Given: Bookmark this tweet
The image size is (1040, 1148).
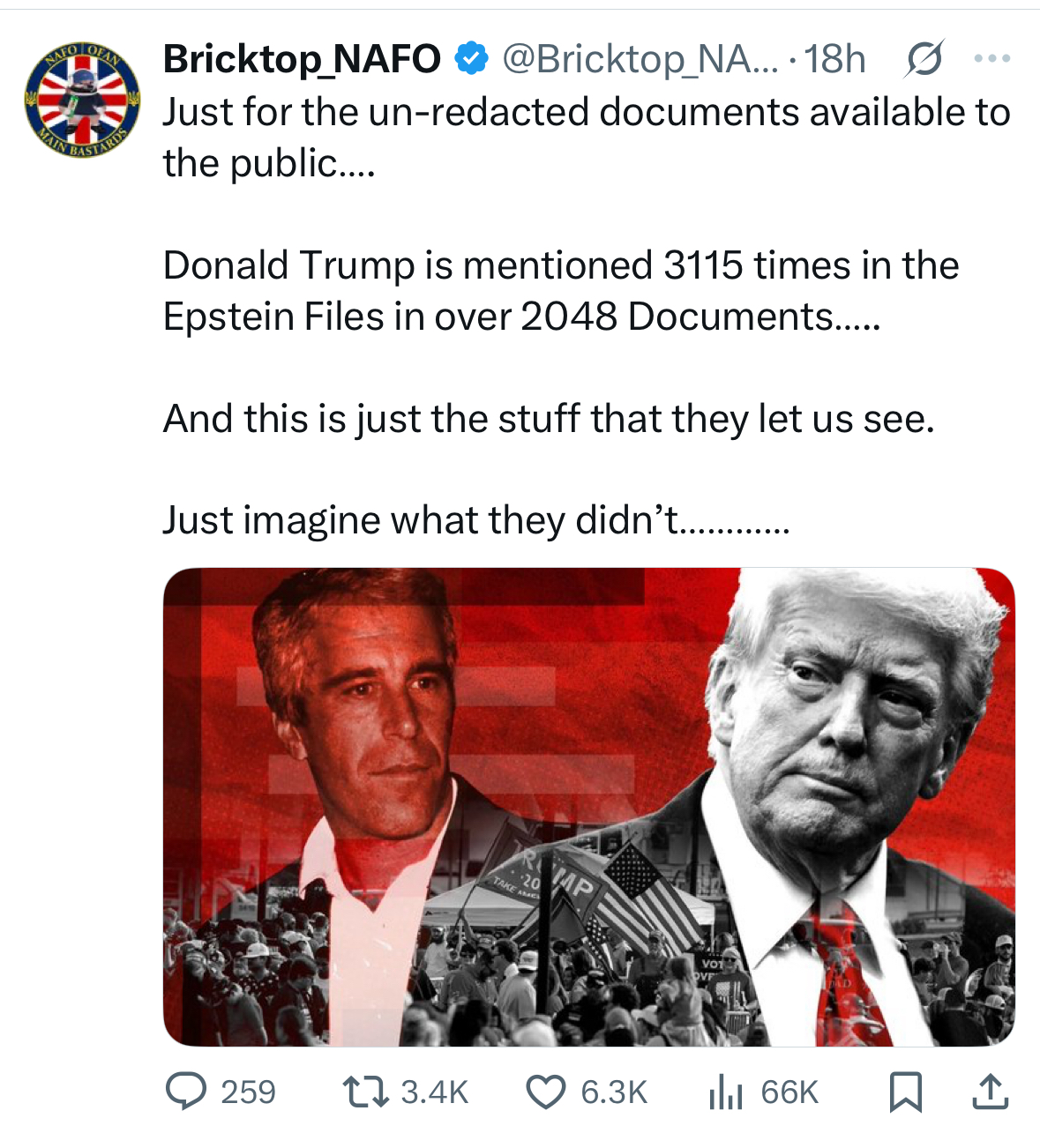Looking at the screenshot, I should click(905, 1092).
